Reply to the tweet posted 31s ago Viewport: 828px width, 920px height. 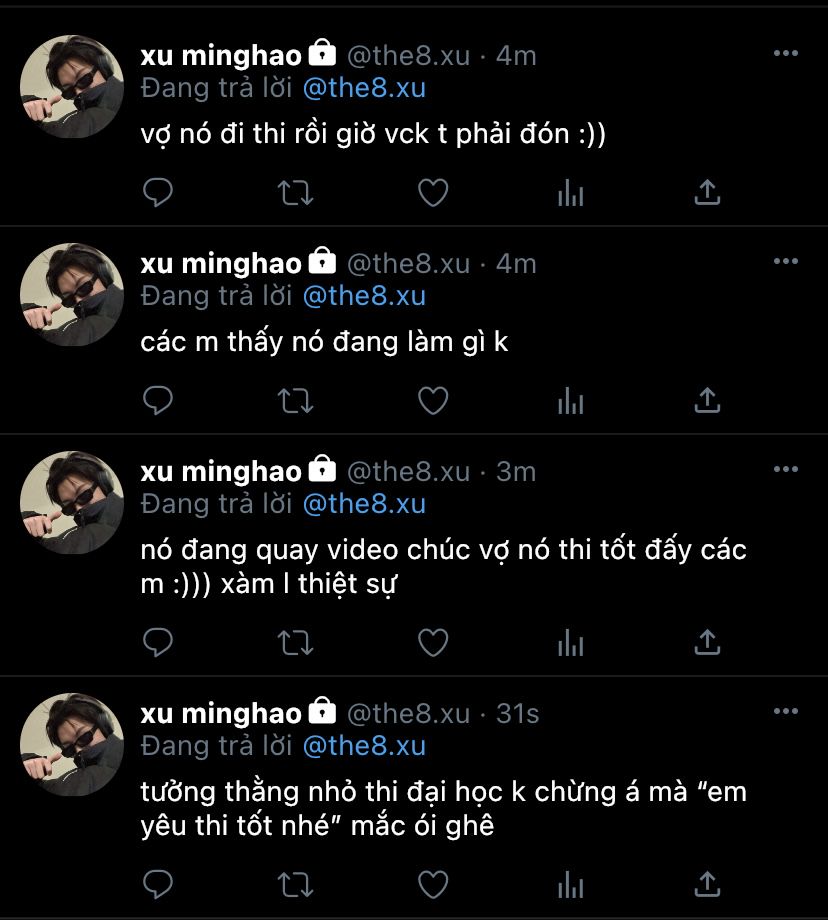(158, 884)
